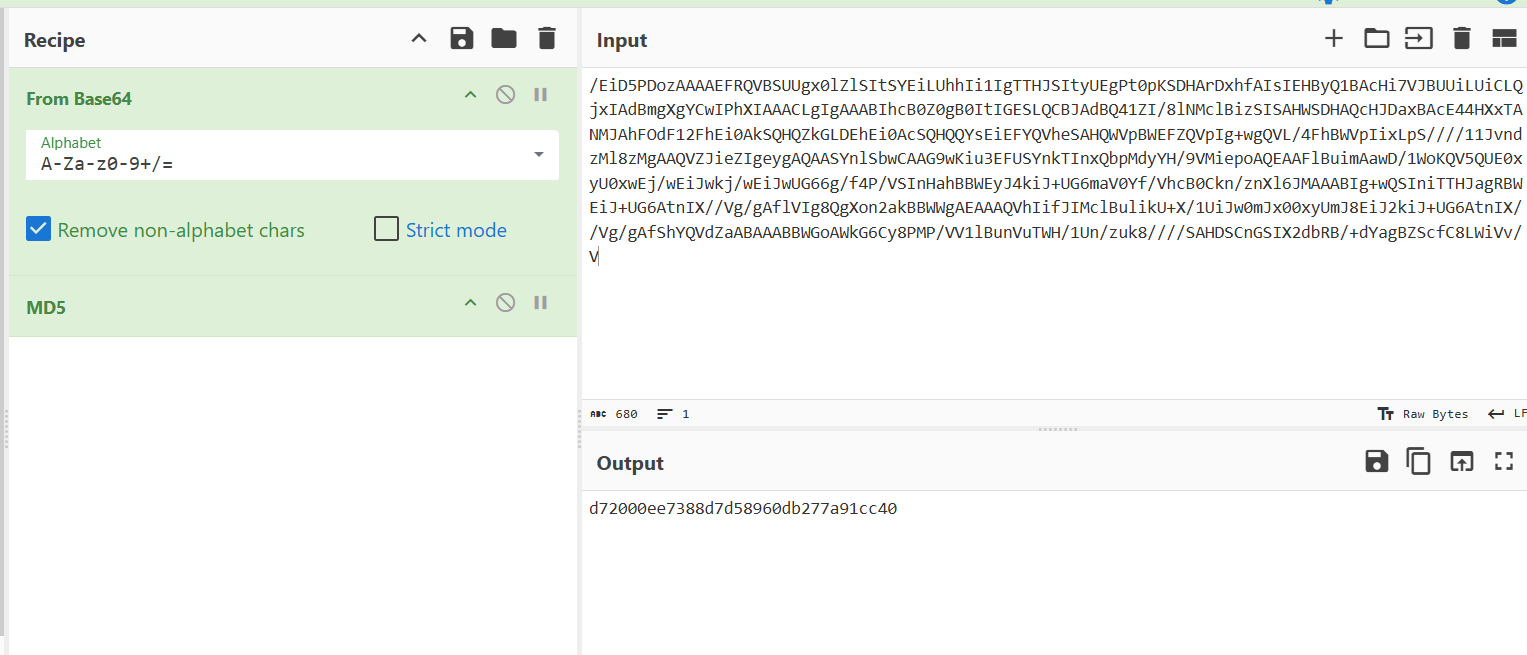Image resolution: width=1527 pixels, height=655 pixels.
Task: Add a new input tab
Action: tap(1334, 39)
